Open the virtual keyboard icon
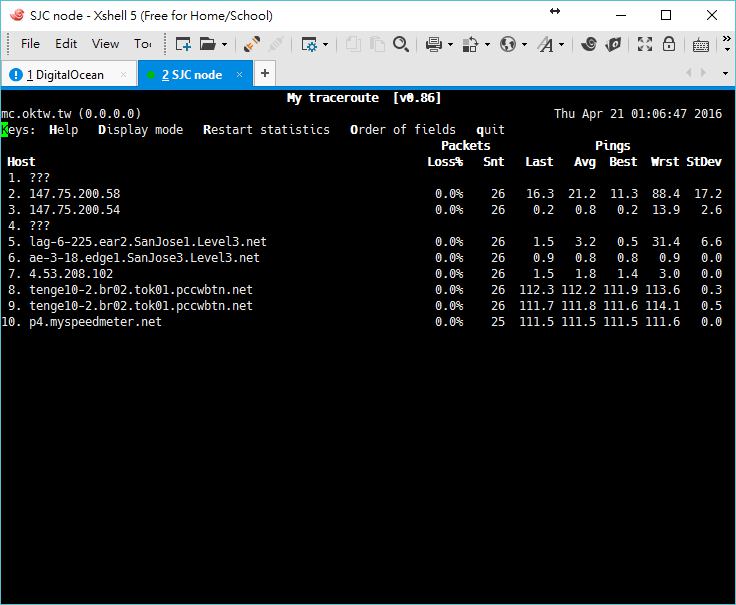Viewport: 736px width, 605px height. tap(701, 45)
